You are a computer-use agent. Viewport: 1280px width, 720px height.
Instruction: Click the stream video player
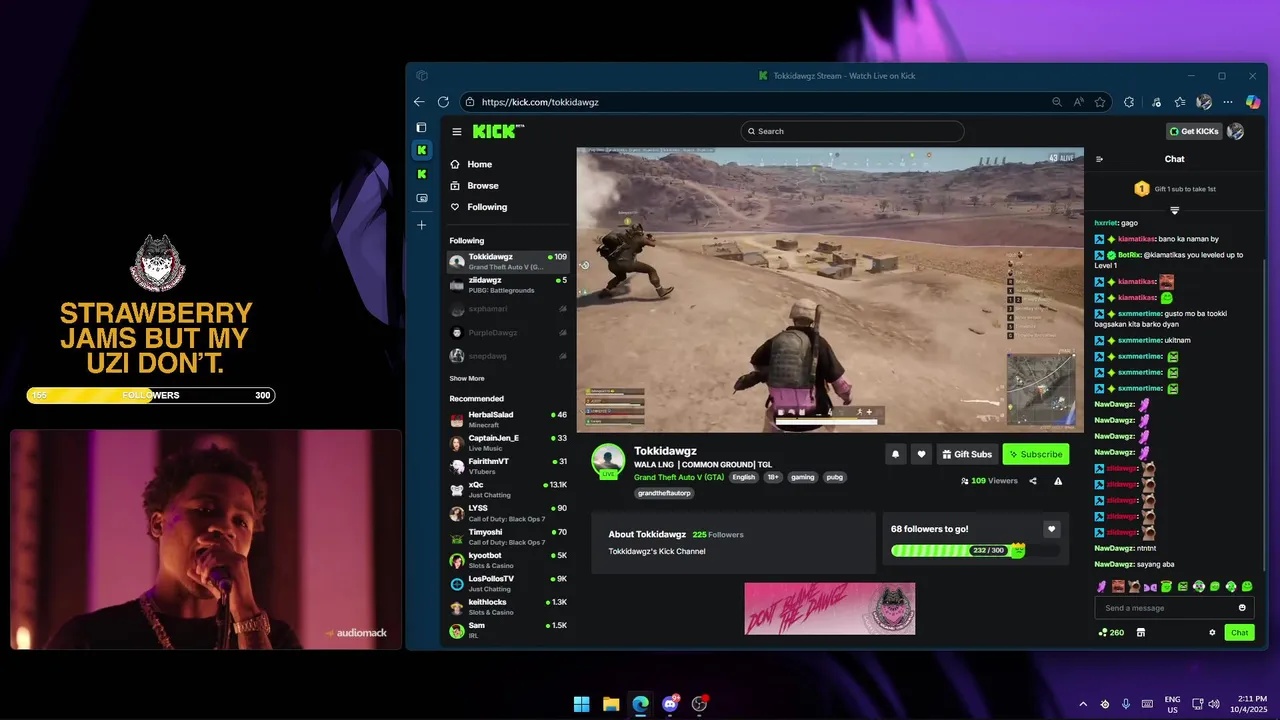pyautogui.click(x=830, y=290)
